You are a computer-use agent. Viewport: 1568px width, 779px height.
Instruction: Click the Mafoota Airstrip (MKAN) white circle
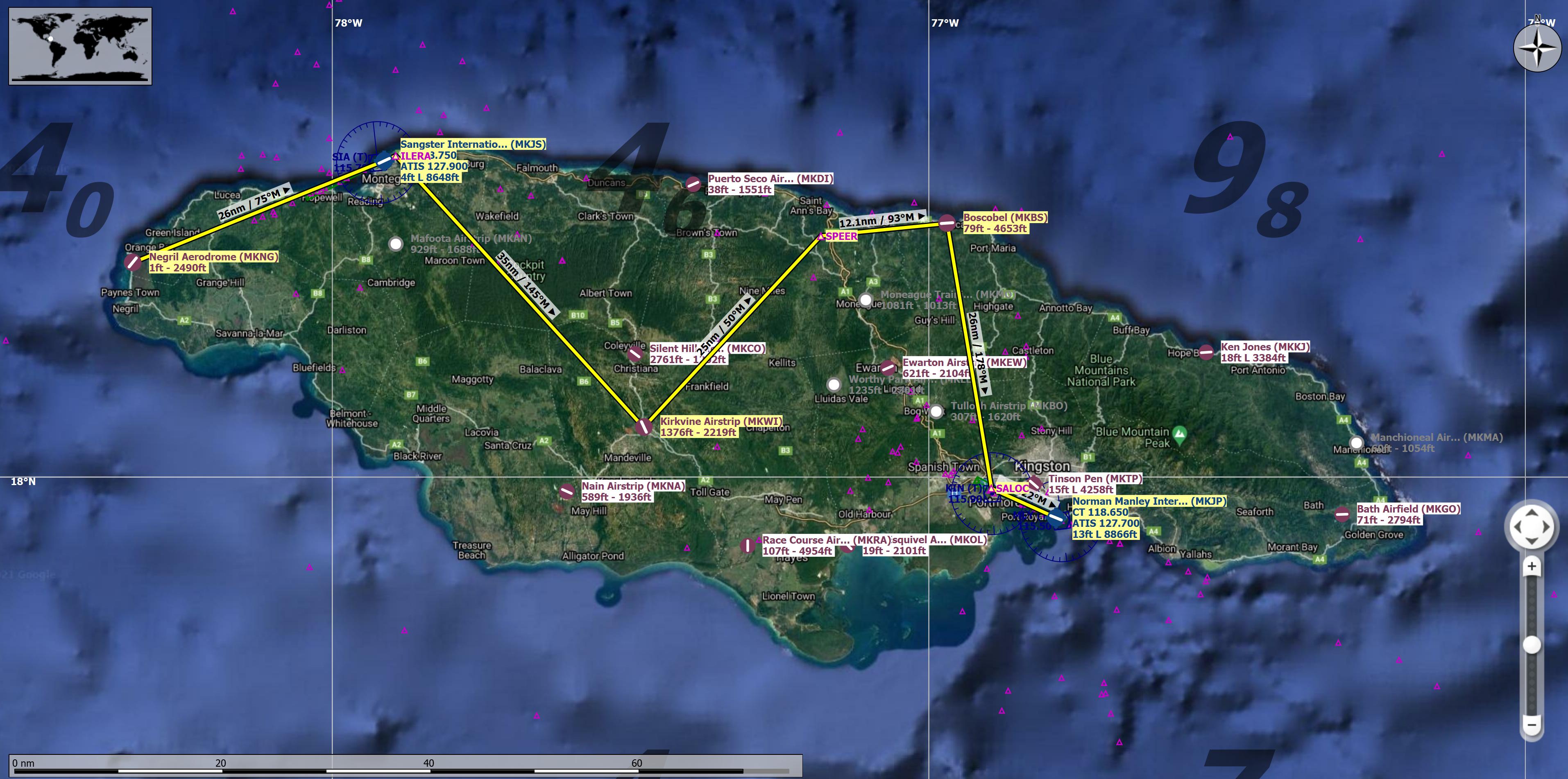pos(396,244)
